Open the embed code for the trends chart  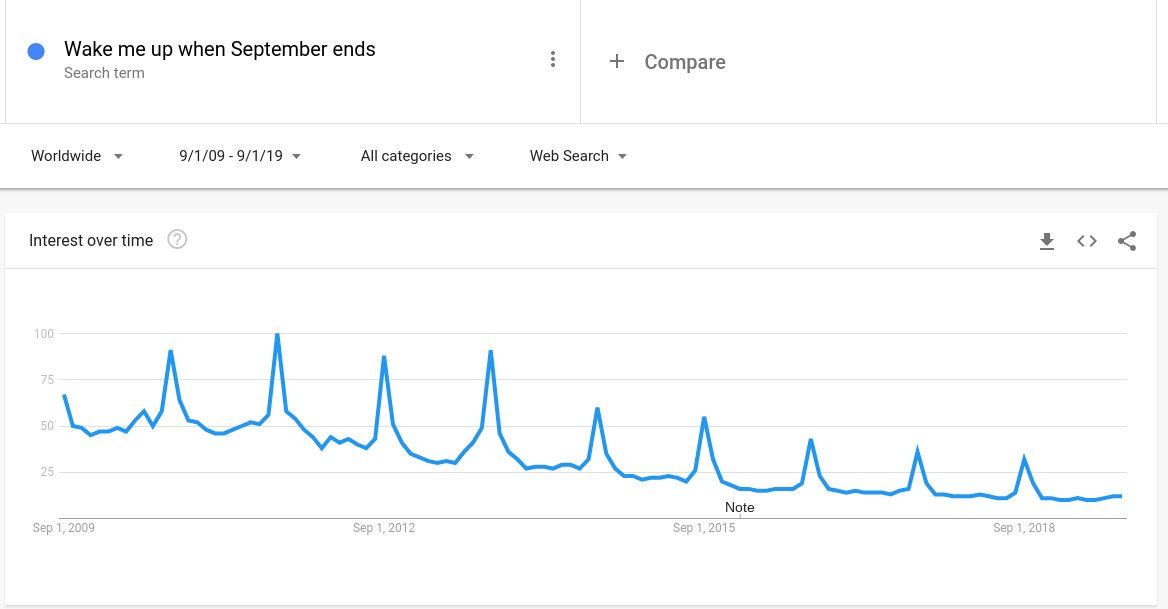click(x=1087, y=241)
